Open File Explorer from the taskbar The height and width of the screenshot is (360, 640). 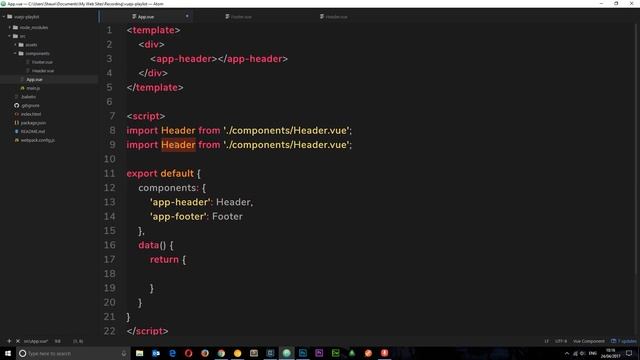[x=140, y=353]
